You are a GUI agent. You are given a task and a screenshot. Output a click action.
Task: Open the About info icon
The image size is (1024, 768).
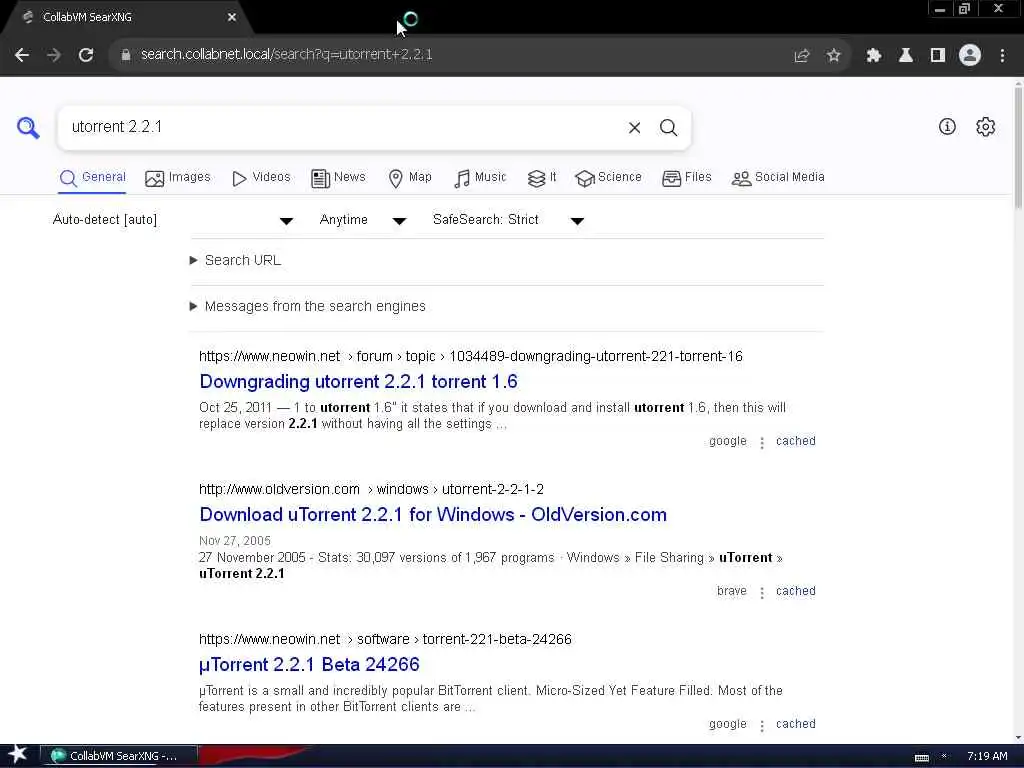(947, 127)
